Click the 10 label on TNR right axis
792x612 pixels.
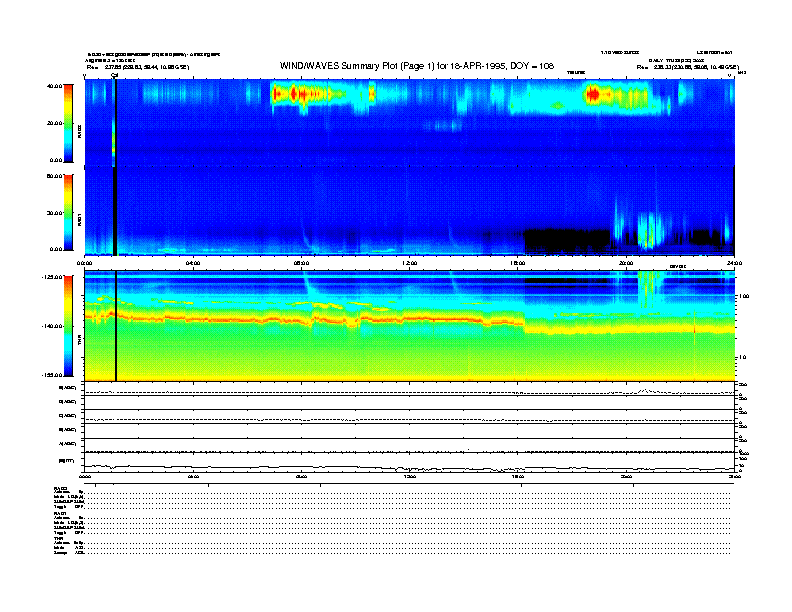tap(742, 358)
